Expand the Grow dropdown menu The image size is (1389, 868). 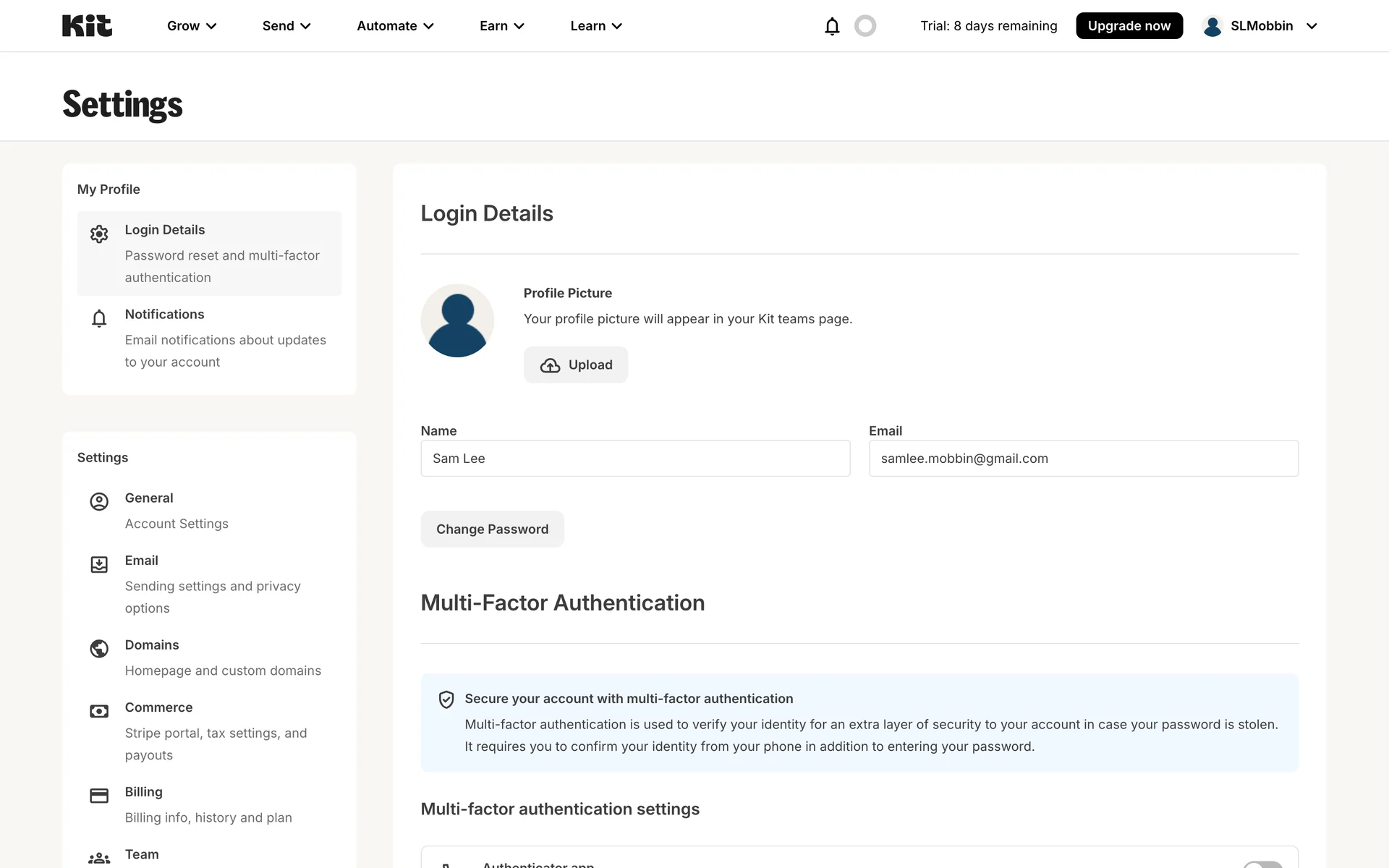click(192, 26)
